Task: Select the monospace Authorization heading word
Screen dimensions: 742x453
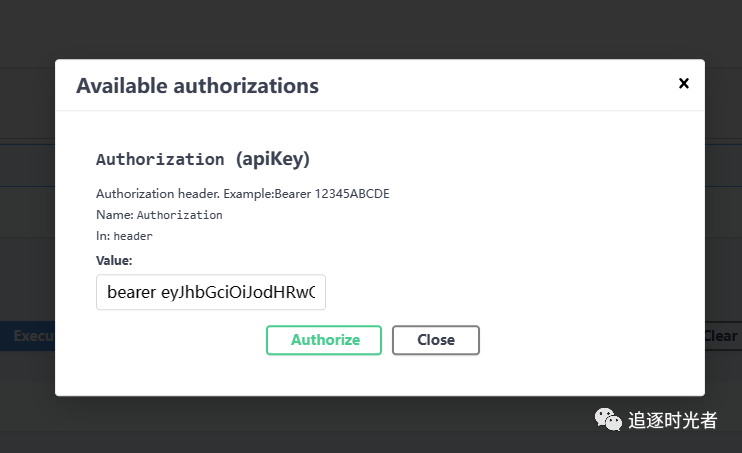Action: [160, 159]
